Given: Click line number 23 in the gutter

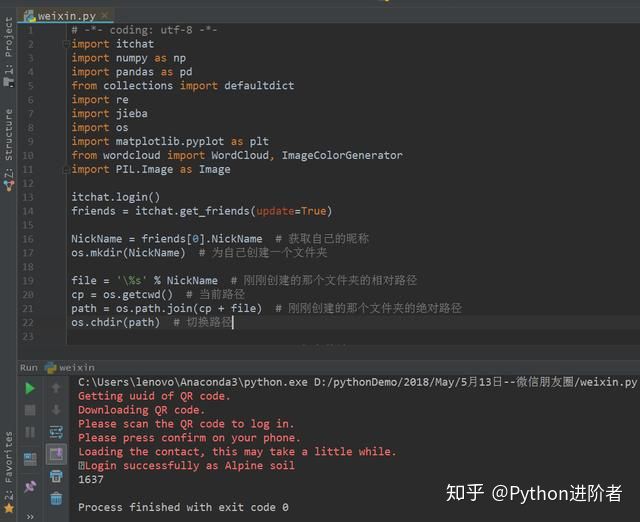Looking at the screenshot, I should click(x=28, y=336).
